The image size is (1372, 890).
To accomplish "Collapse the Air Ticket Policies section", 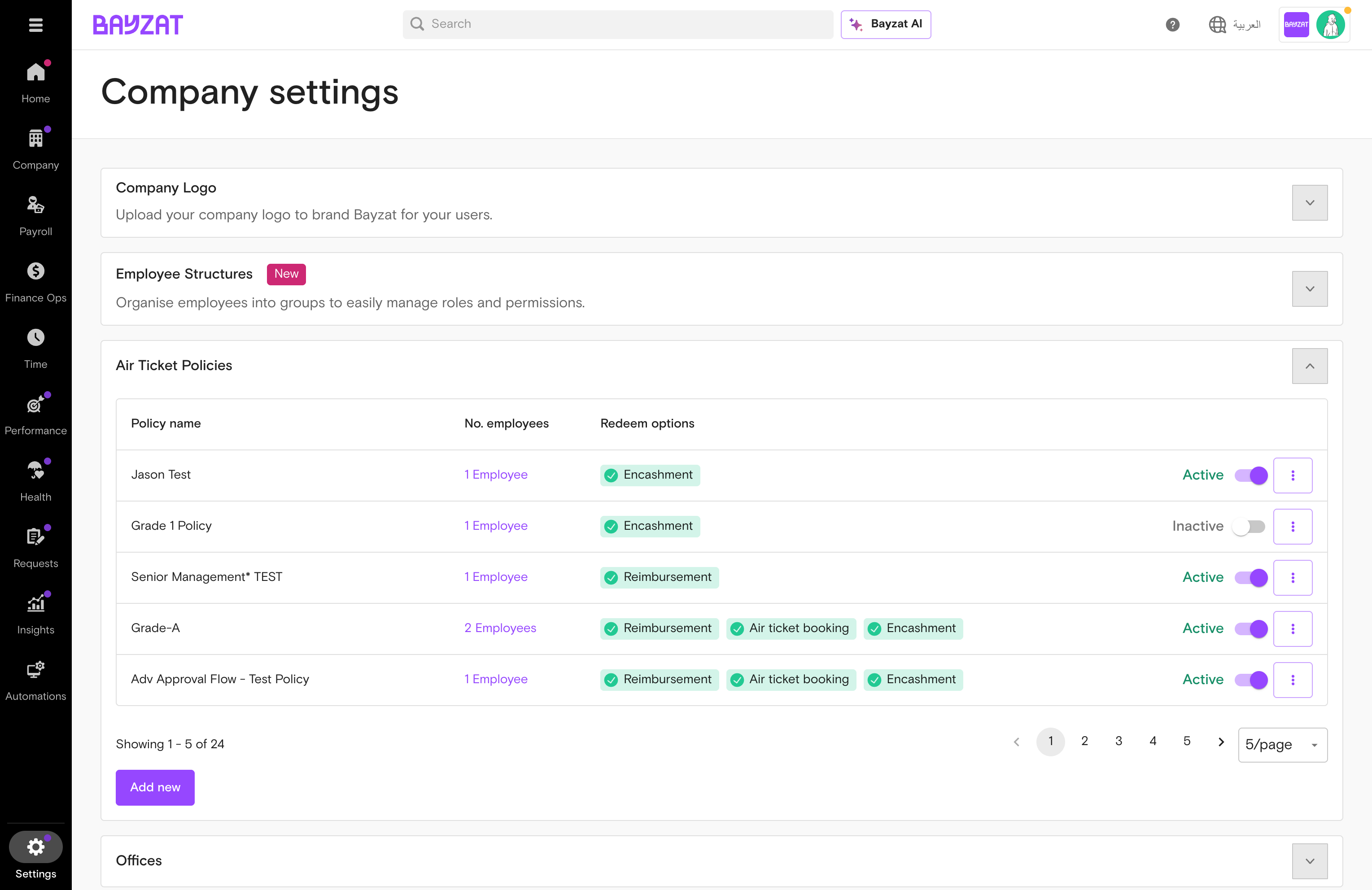I will click(1309, 366).
